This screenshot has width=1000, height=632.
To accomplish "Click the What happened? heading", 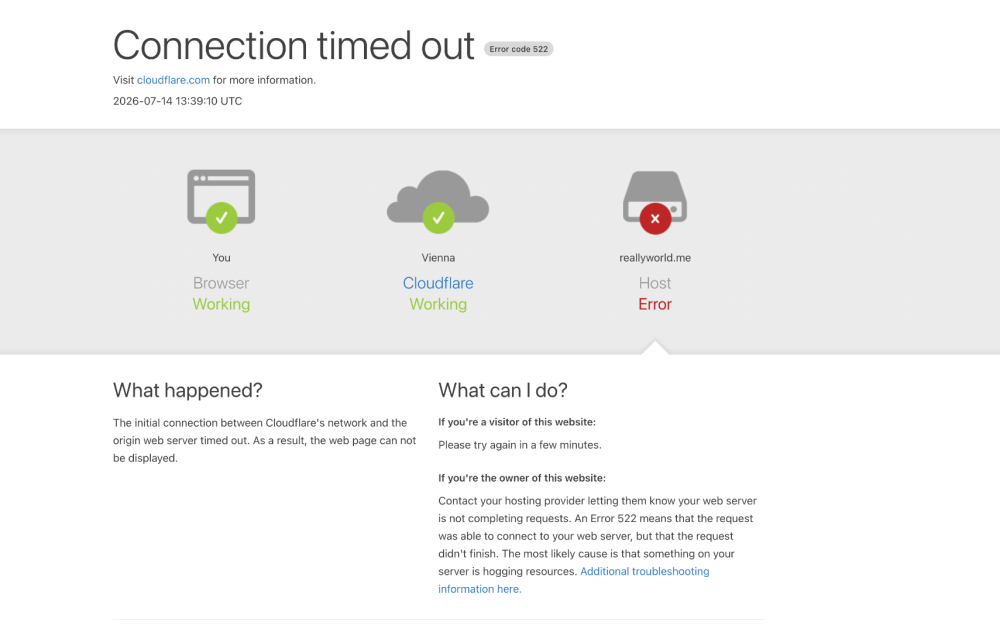I will [x=188, y=390].
